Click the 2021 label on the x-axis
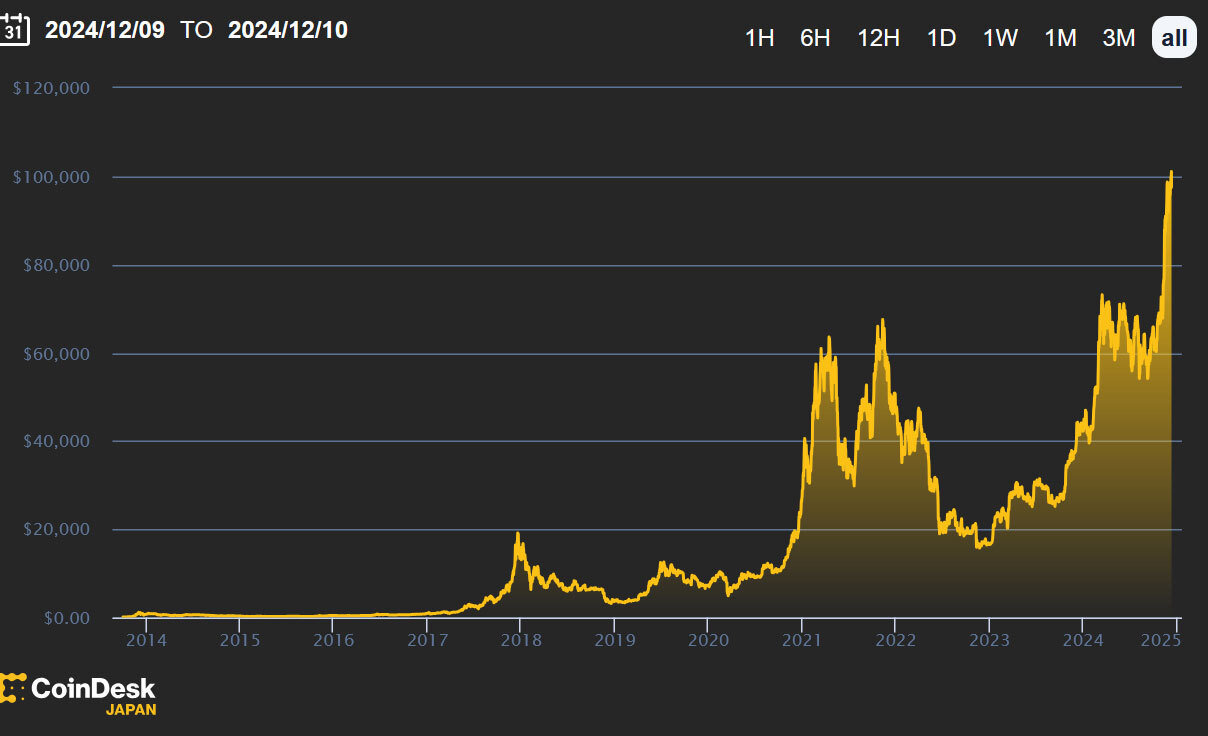Image resolution: width=1208 pixels, height=736 pixels. 802,640
